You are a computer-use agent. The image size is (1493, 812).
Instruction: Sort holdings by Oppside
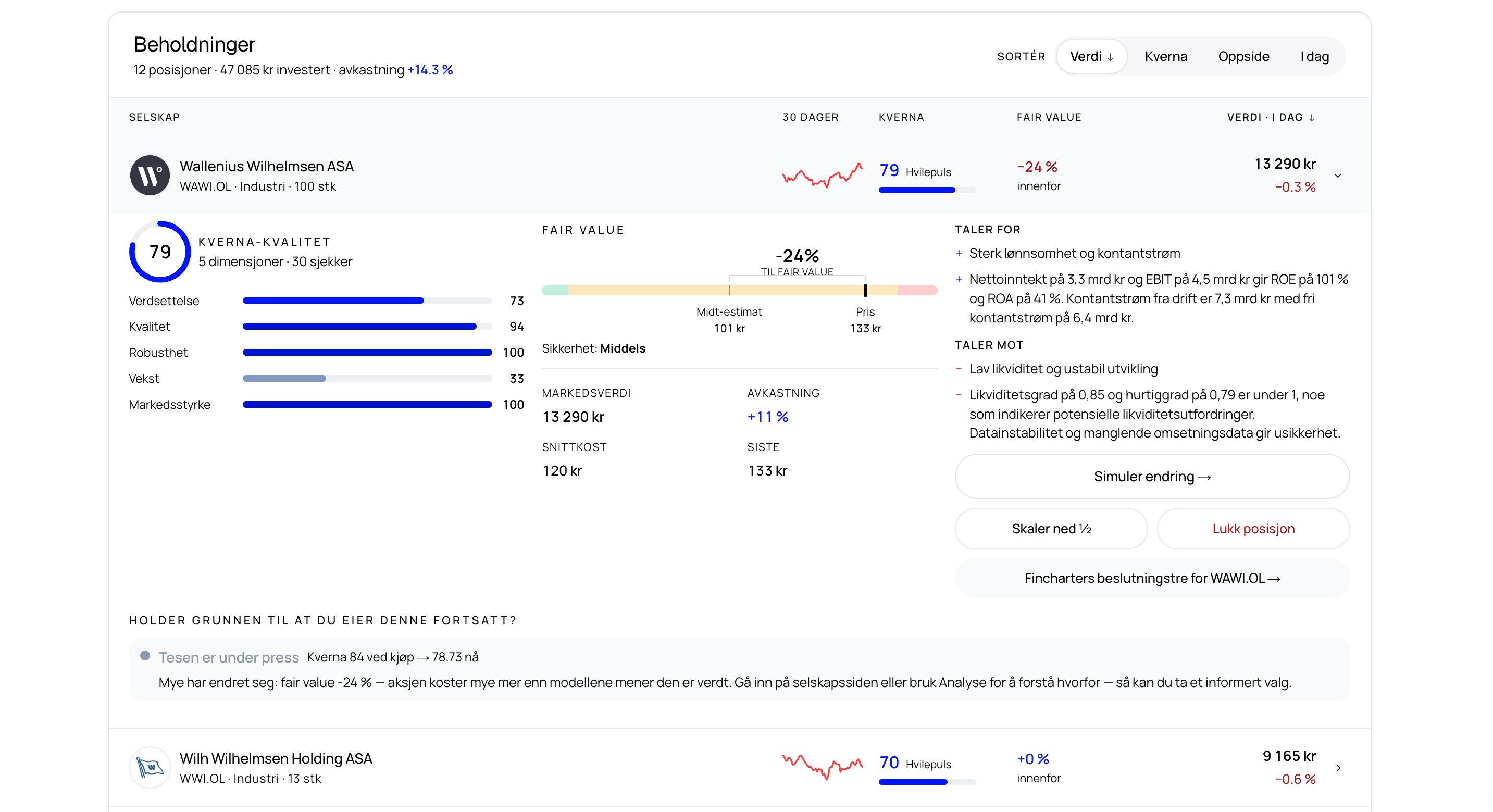point(1243,56)
